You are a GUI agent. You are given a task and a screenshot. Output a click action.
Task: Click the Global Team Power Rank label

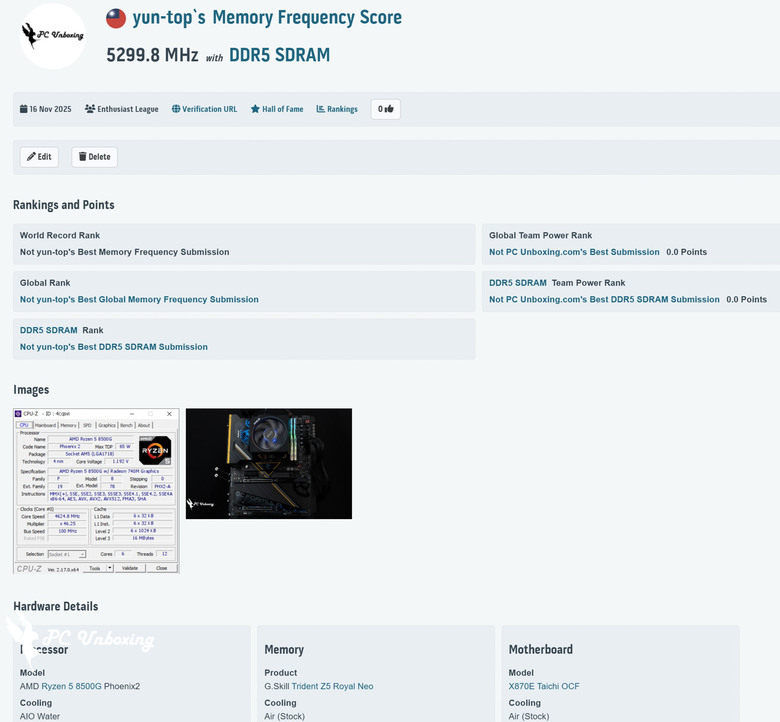(540, 235)
